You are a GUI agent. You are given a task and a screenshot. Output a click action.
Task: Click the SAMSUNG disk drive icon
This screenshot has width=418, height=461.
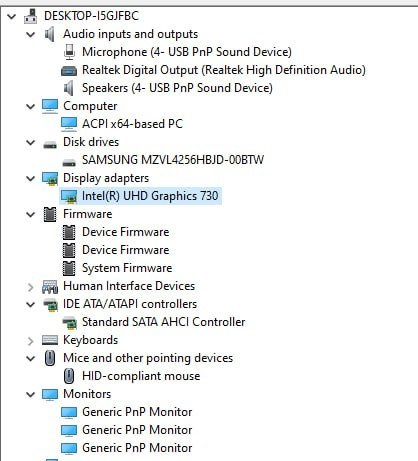tap(69, 162)
